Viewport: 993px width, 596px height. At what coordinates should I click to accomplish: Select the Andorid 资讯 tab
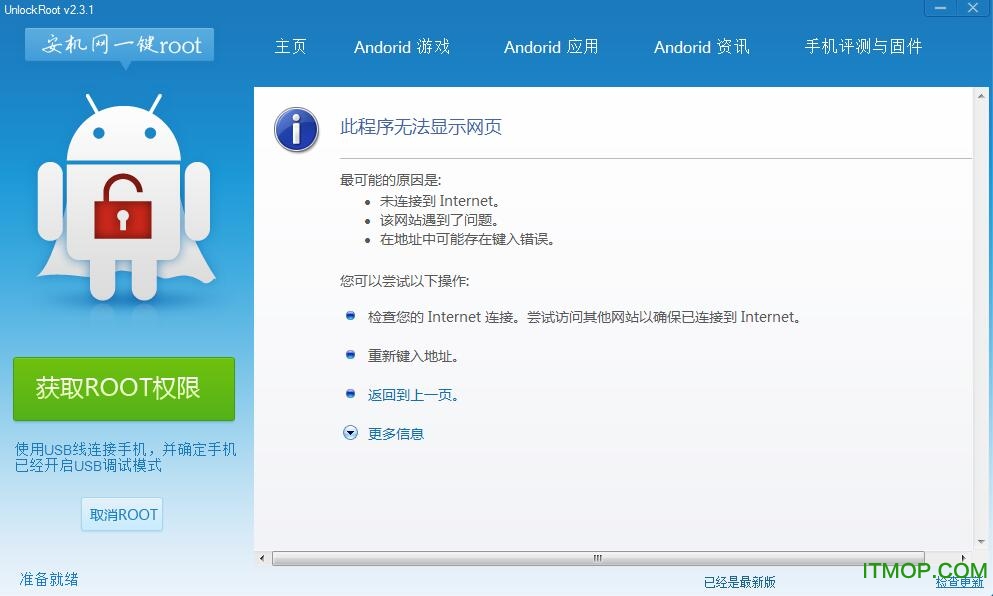click(701, 47)
